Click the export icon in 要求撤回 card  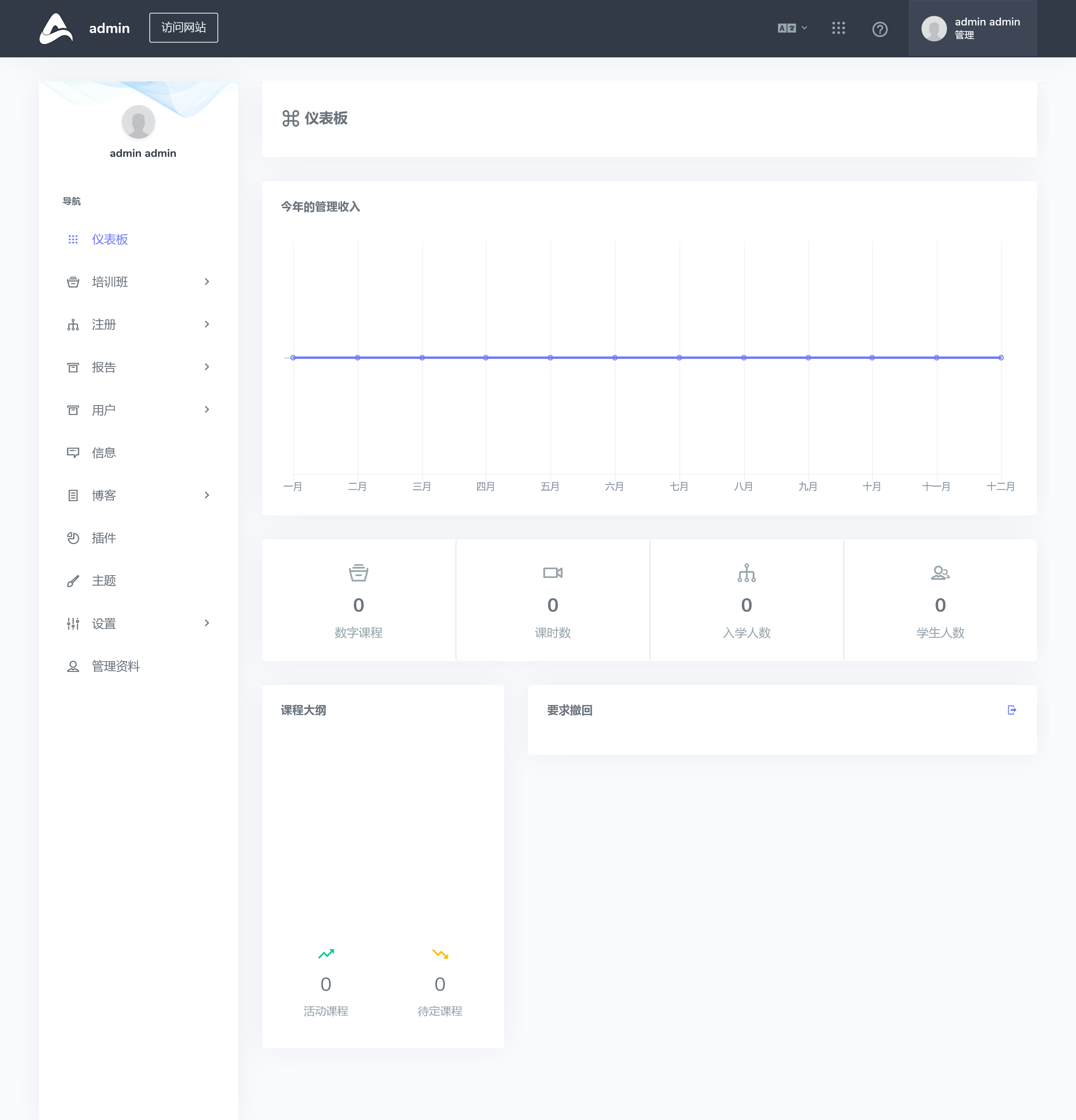[x=1011, y=710]
